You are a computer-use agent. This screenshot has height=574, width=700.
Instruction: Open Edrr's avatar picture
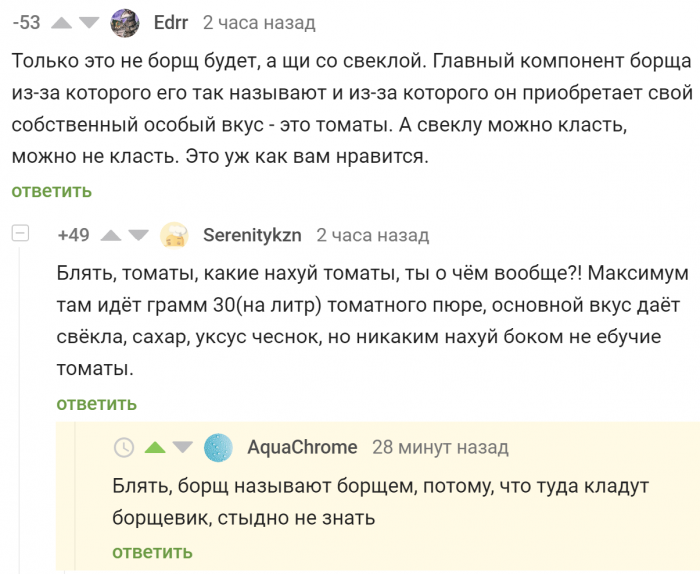[x=125, y=22]
